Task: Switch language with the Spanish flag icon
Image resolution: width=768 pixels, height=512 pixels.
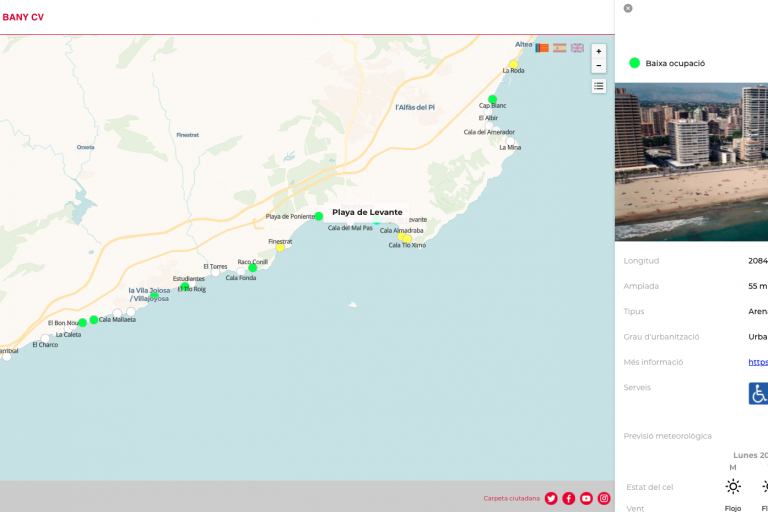Action: [x=559, y=48]
